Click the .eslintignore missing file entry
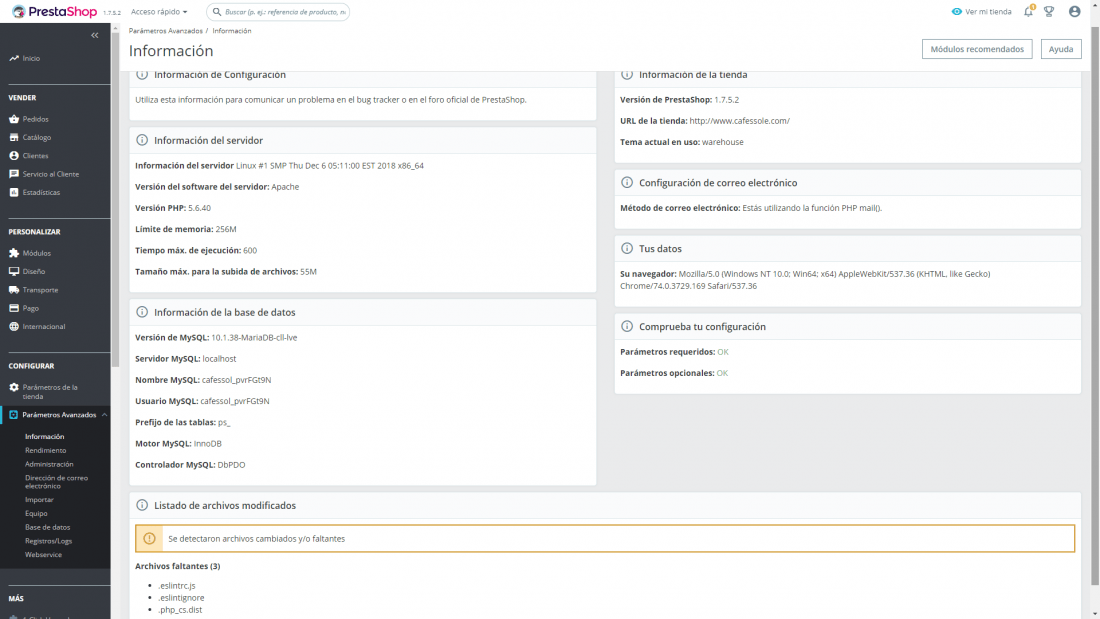The image size is (1100, 619). [x=181, y=598]
